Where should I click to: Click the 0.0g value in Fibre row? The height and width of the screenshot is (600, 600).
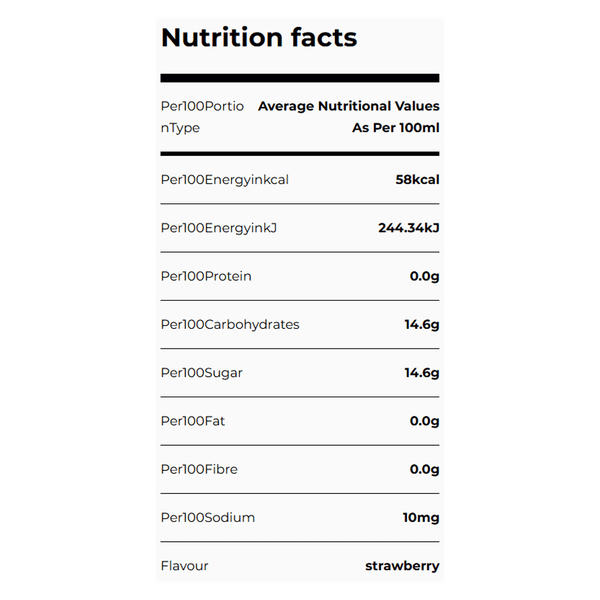click(x=424, y=469)
